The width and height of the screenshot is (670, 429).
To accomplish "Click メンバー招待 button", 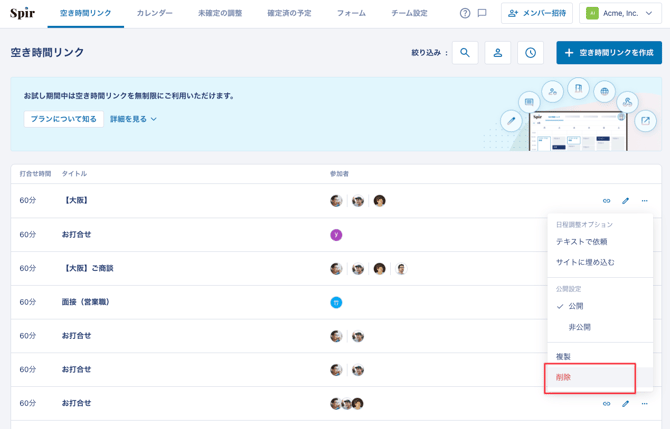I will tap(536, 14).
